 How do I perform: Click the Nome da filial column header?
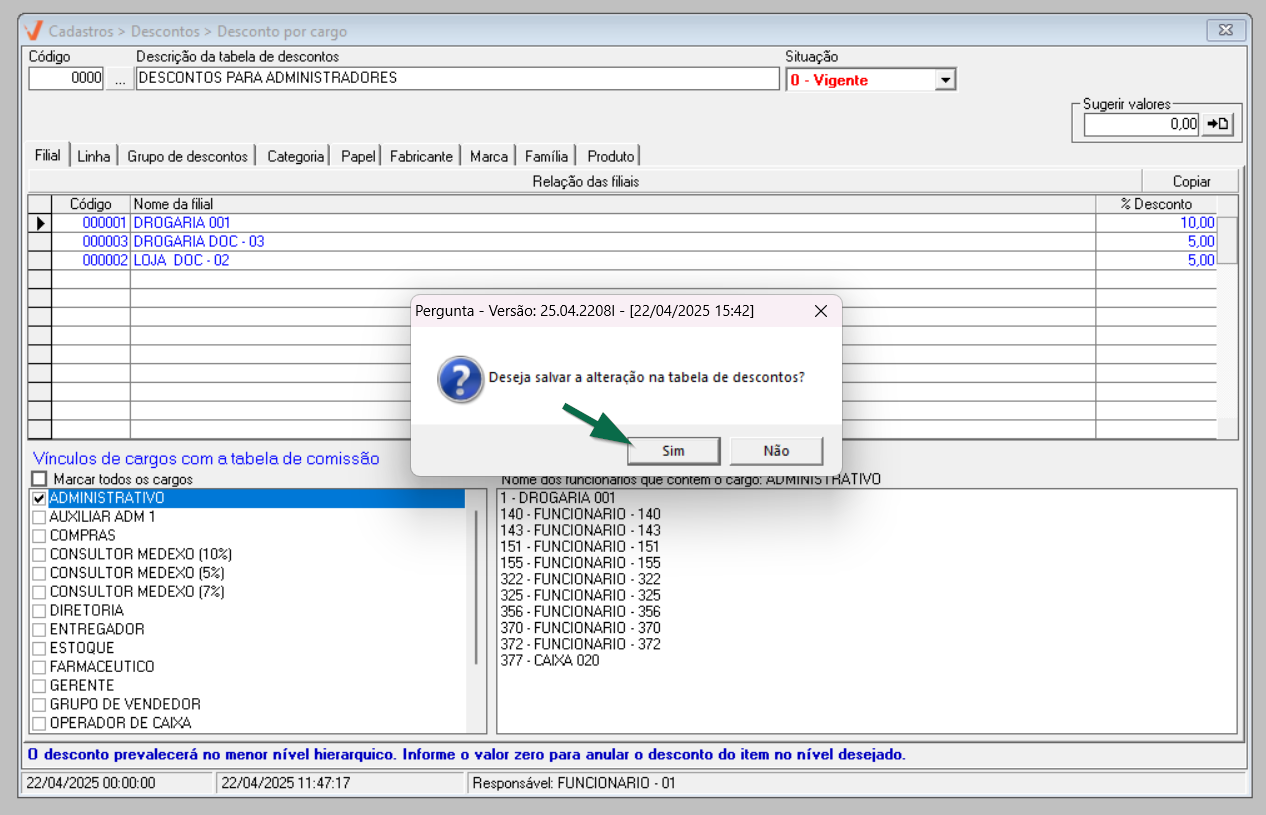pyautogui.click(x=613, y=204)
